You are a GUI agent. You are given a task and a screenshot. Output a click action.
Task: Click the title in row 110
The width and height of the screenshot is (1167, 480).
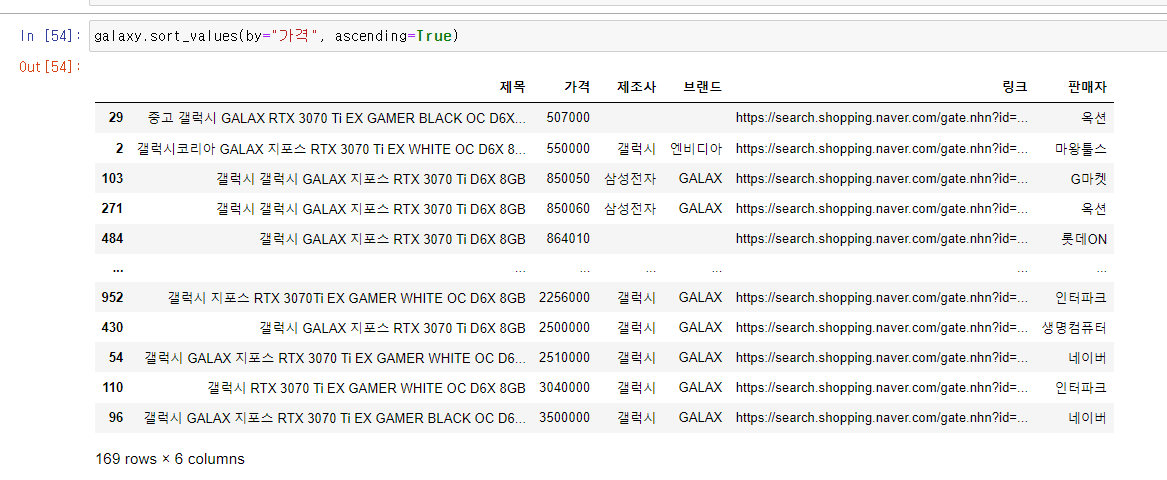[367, 388]
